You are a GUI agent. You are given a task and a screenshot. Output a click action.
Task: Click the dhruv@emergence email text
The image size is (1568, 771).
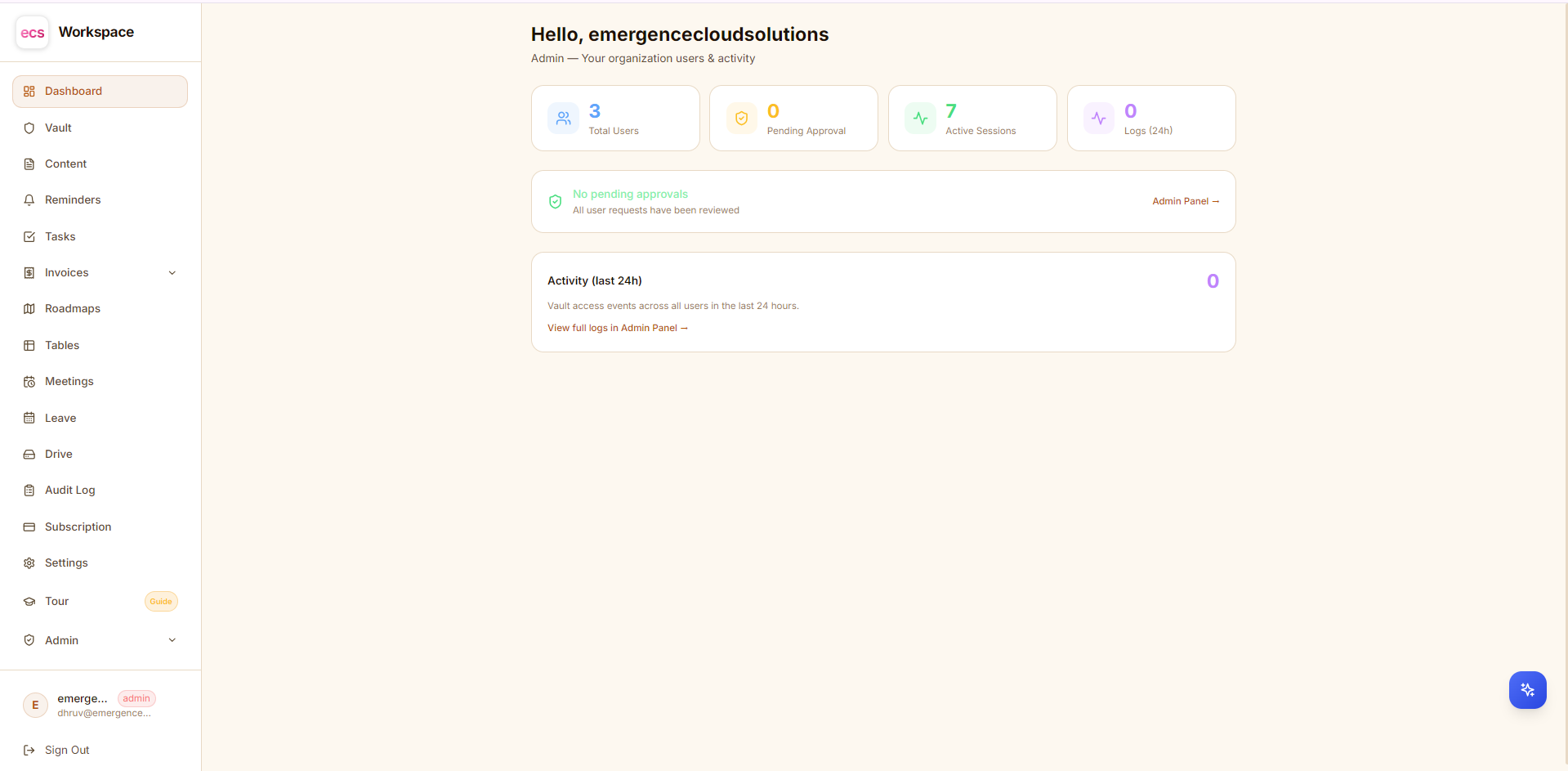104,714
